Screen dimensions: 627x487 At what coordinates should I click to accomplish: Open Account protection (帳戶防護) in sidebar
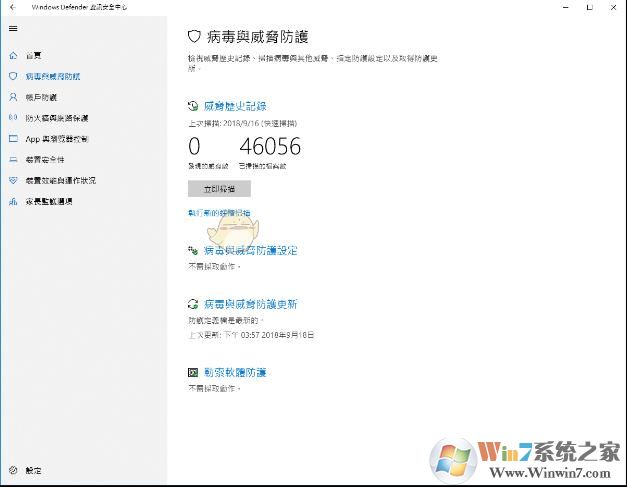[x=40, y=97]
